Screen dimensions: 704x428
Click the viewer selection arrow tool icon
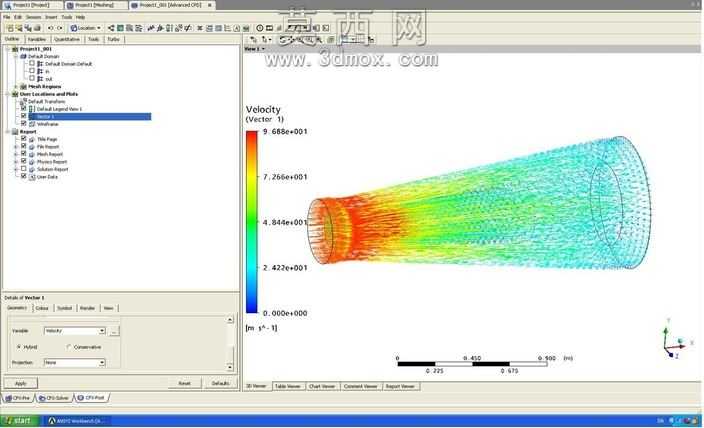[253, 40]
